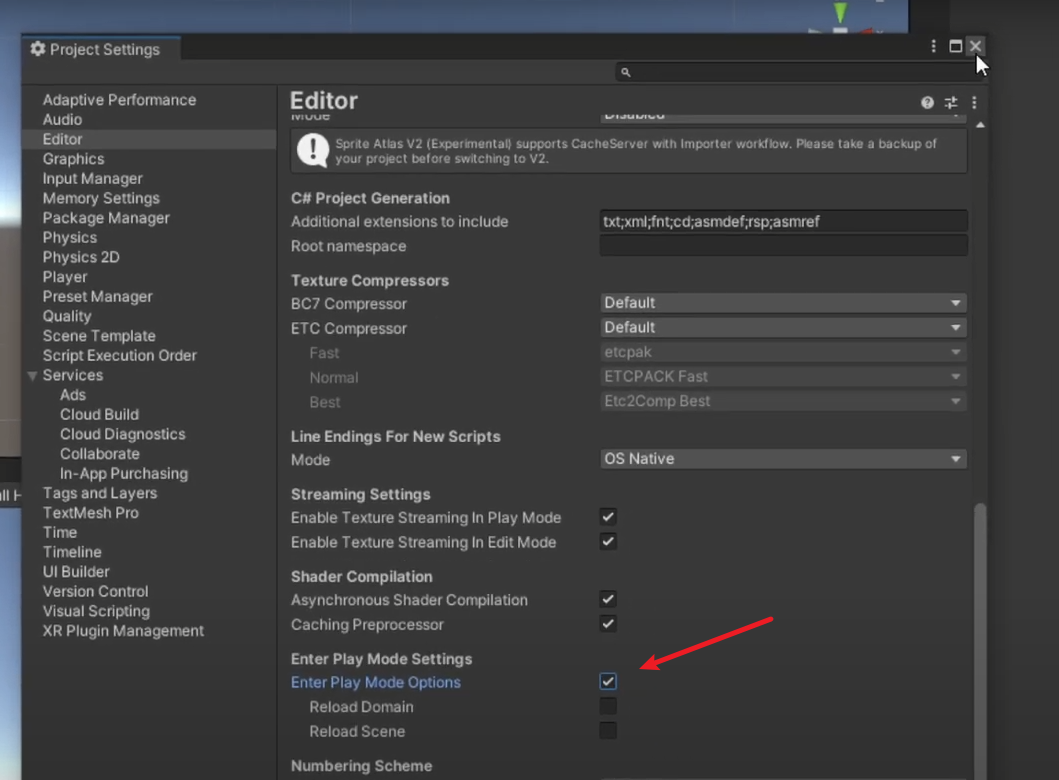Click the Project Settings search field
The image size is (1059, 780).
click(800, 72)
